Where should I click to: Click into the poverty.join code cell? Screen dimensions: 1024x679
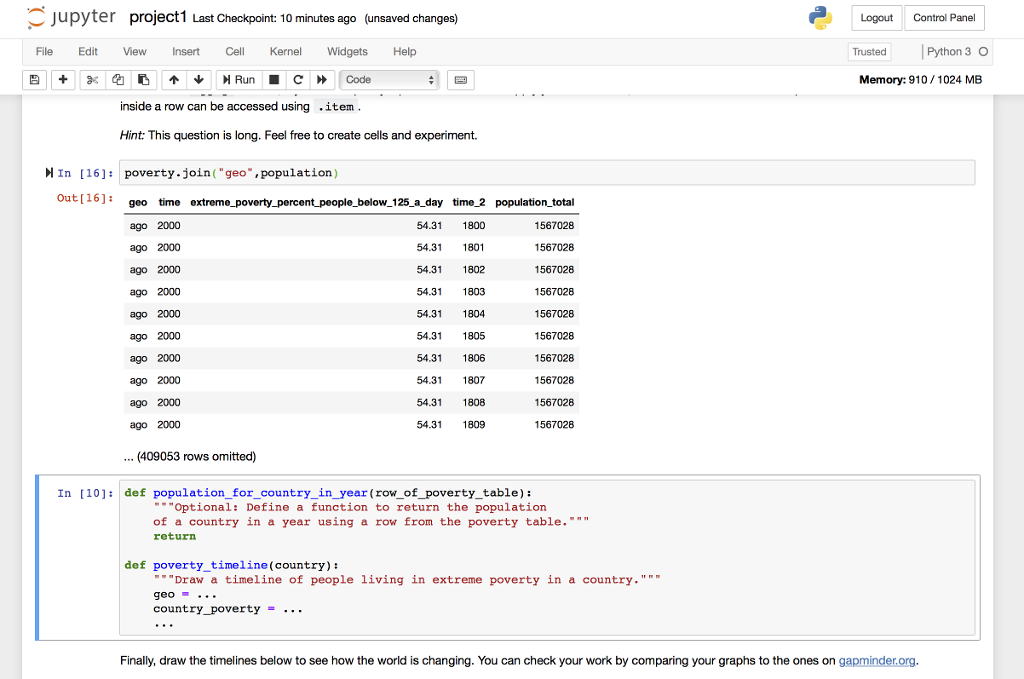546,173
